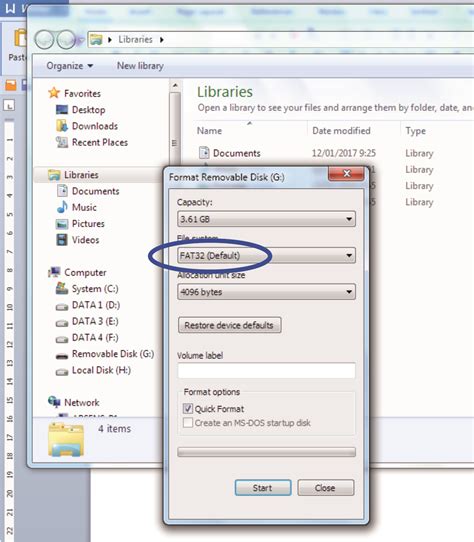
Task: Select Recent Places in Favorites
Action: 100,142
